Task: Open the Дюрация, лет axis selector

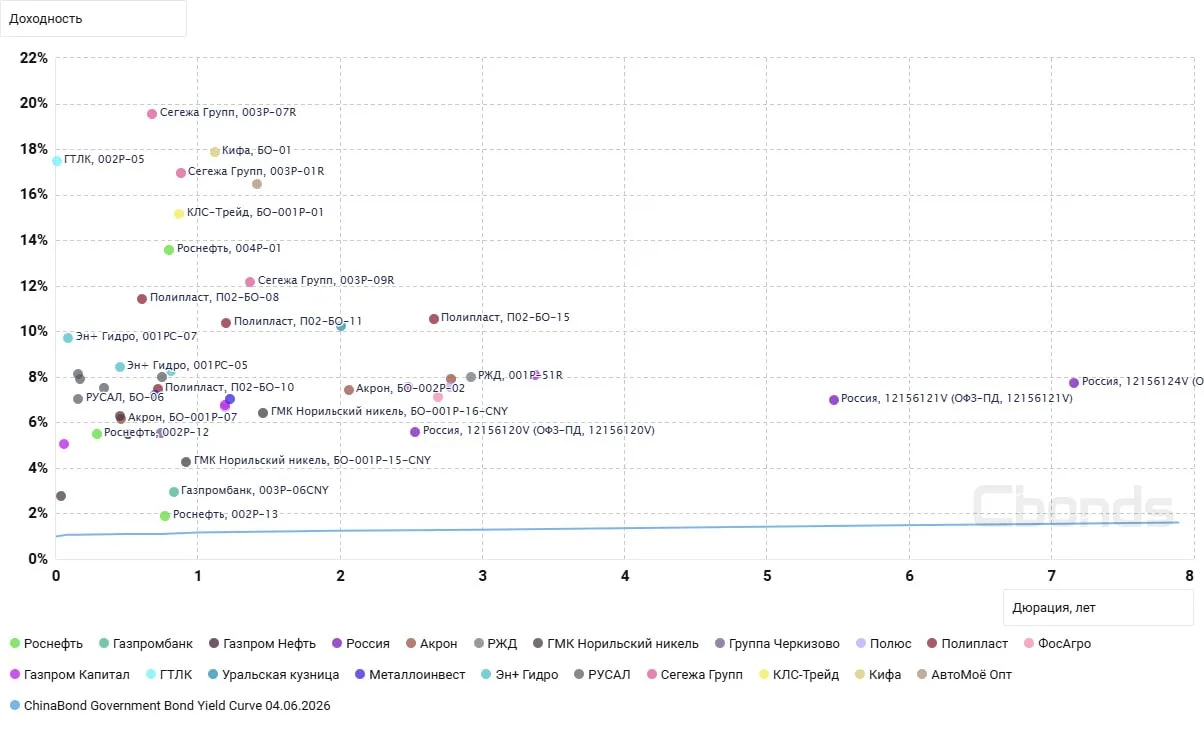Action: click(1098, 607)
